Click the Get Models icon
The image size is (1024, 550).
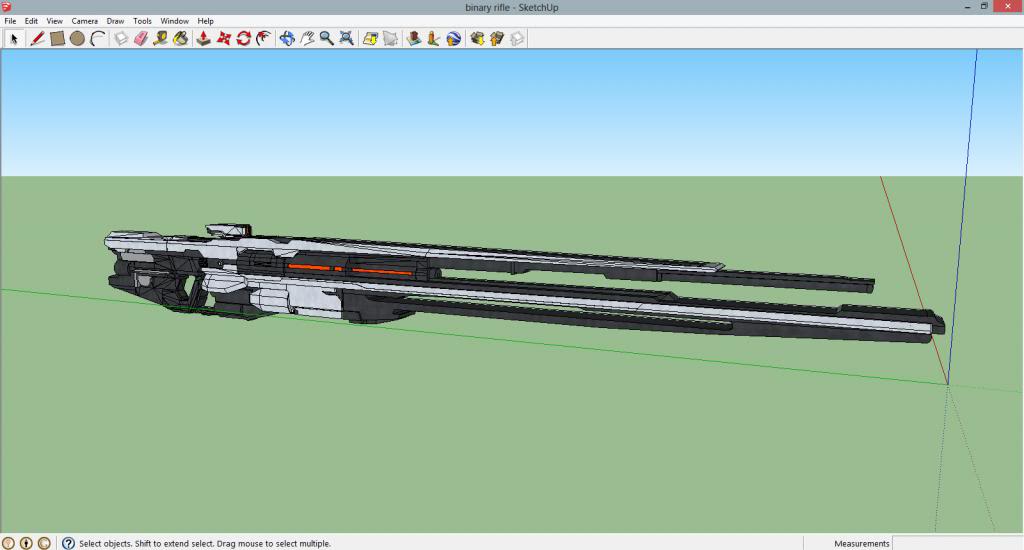click(x=477, y=39)
